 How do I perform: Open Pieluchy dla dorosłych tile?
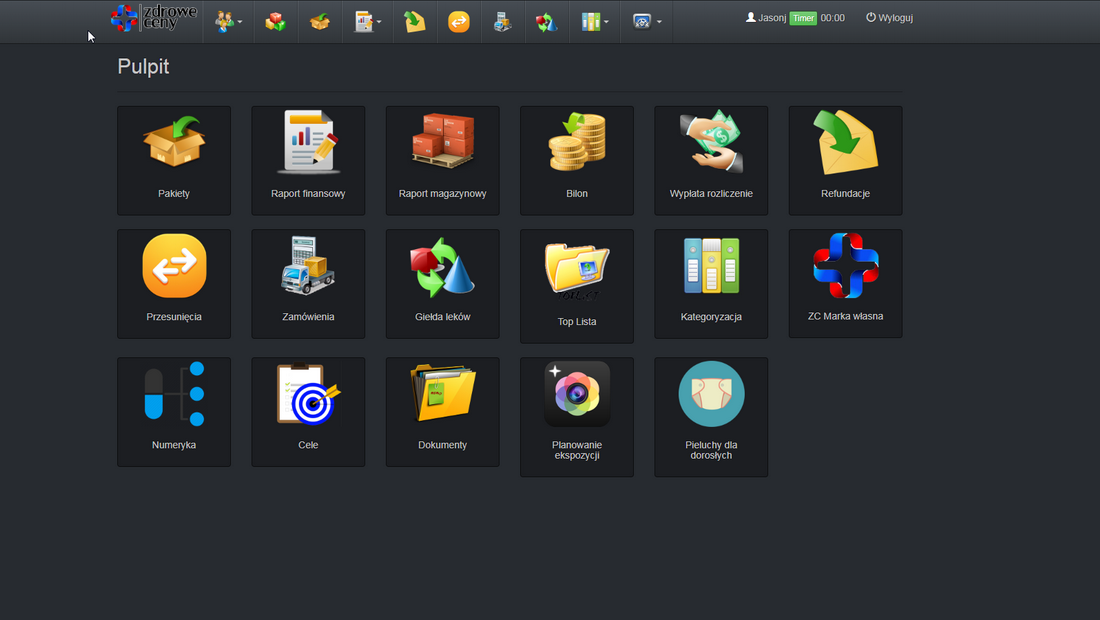(x=711, y=416)
